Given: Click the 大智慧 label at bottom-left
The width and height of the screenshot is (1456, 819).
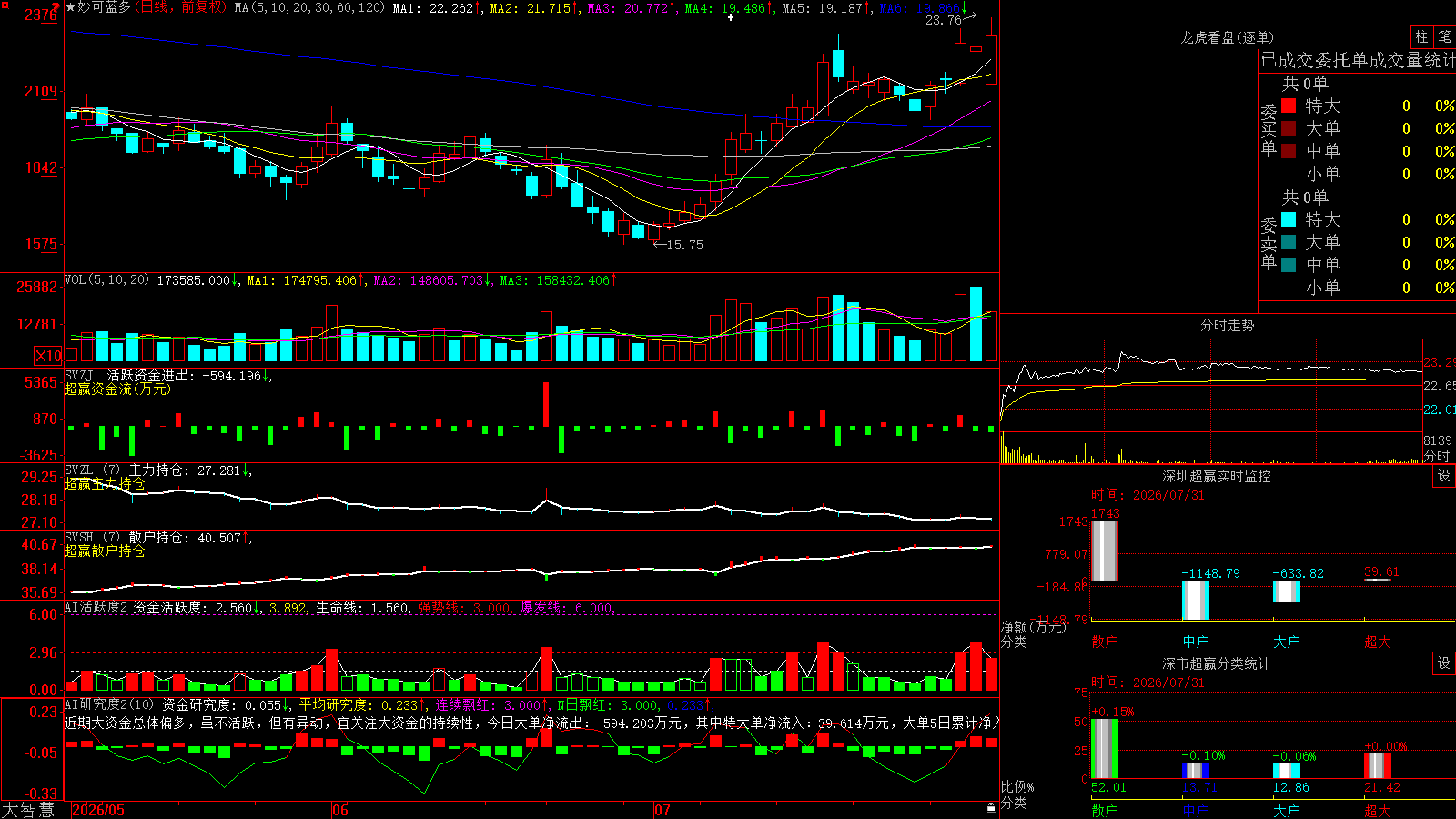Looking at the screenshot, I should (28, 810).
